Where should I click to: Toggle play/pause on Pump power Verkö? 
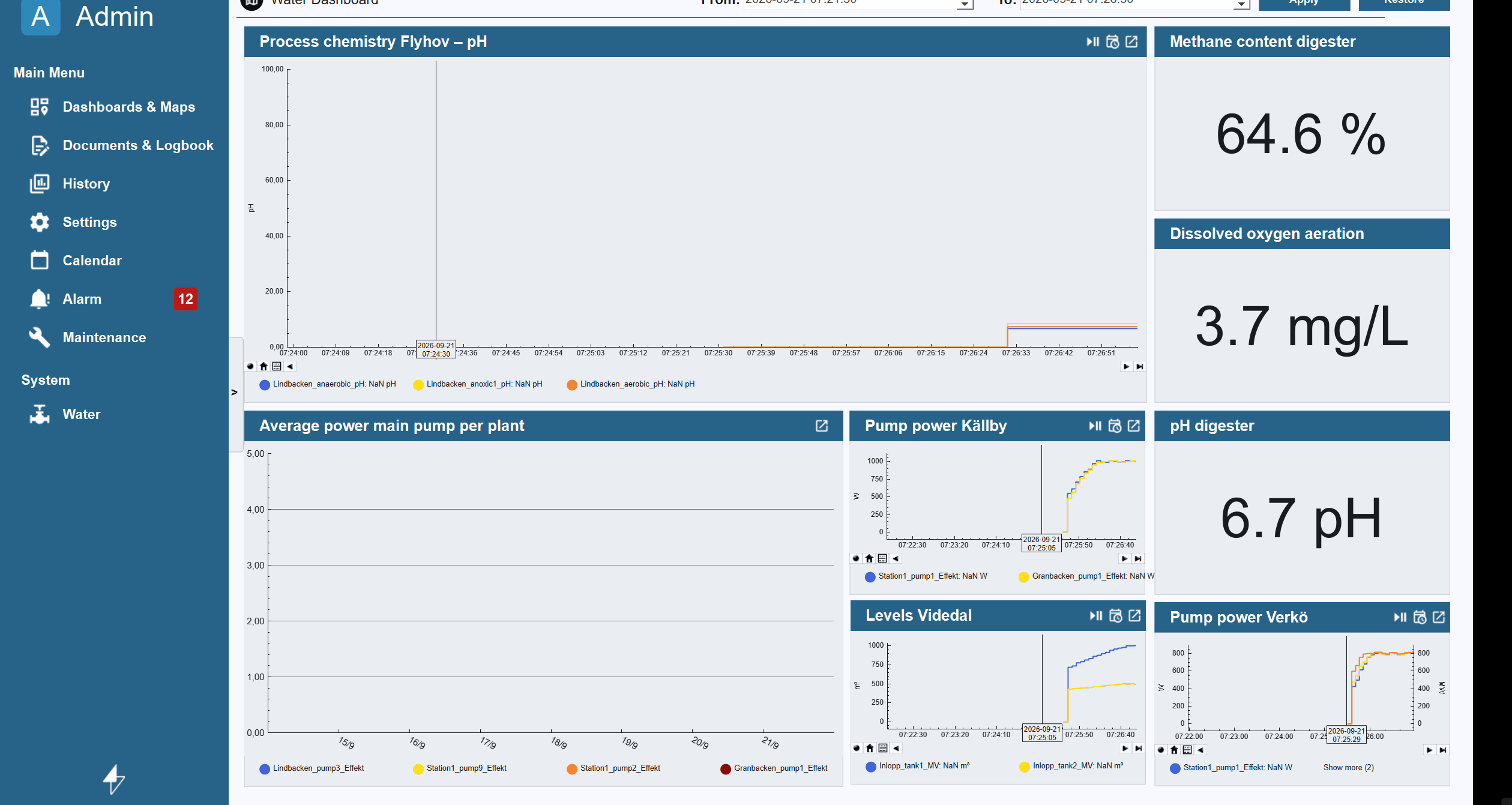[x=1400, y=618]
